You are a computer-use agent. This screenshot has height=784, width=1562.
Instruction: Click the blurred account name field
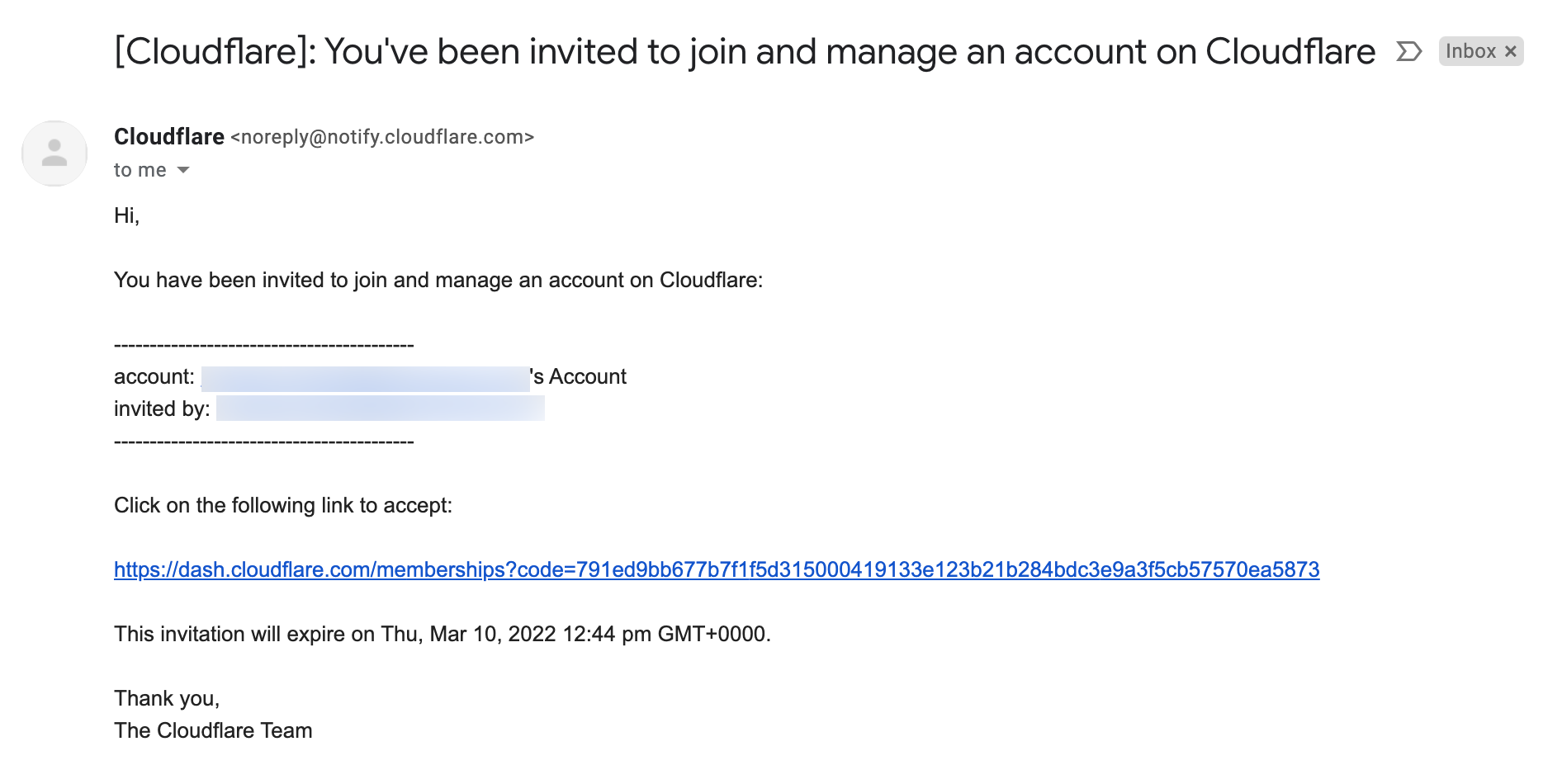(365, 379)
